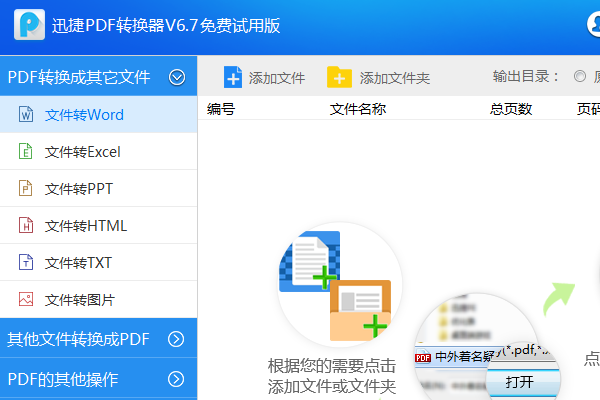Click the 文件名称 column header
Screen dimensions: 600x400
pos(358,109)
